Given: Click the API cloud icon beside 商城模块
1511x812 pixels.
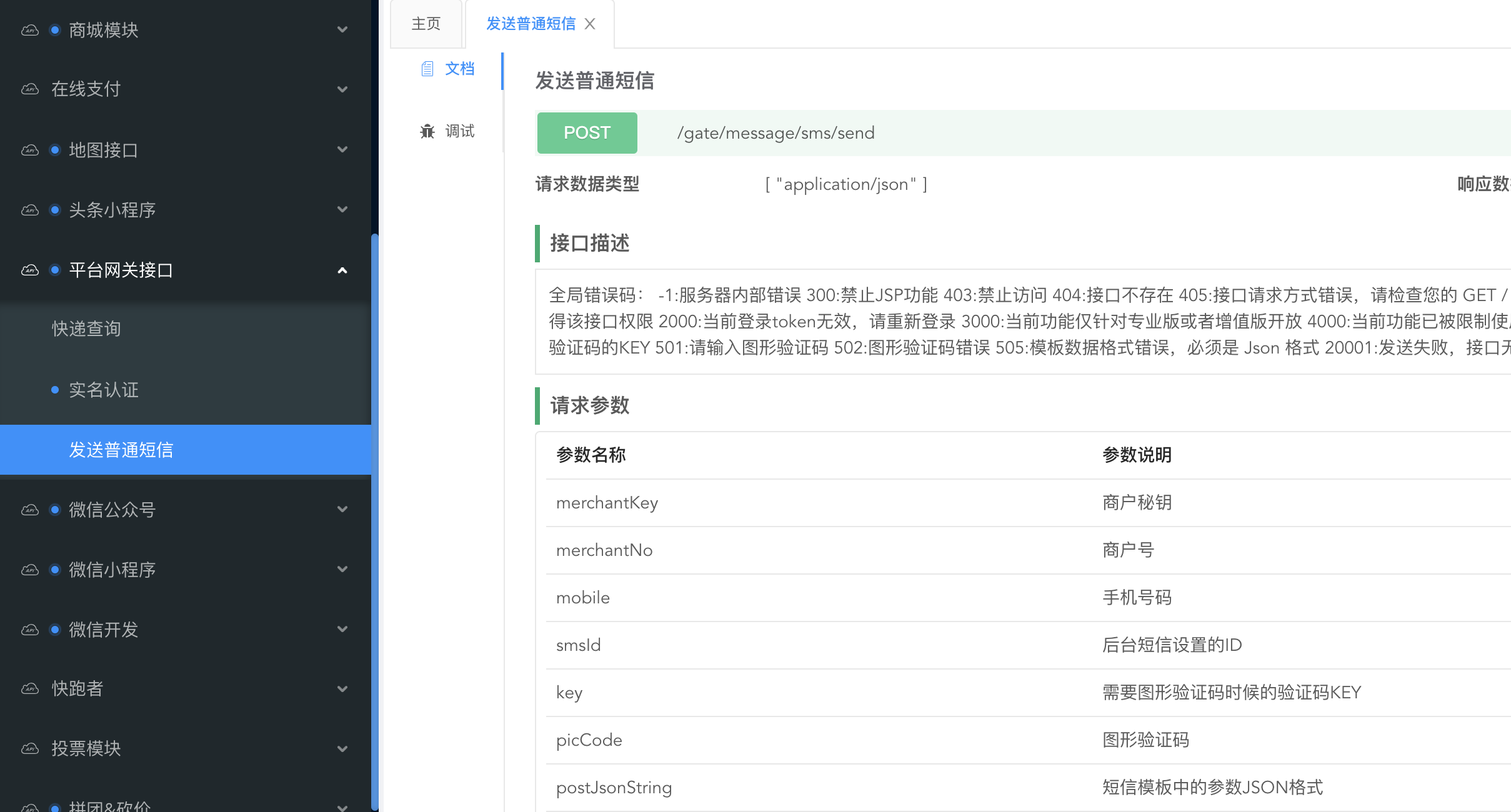Looking at the screenshot, I should [x=29, y=30].
